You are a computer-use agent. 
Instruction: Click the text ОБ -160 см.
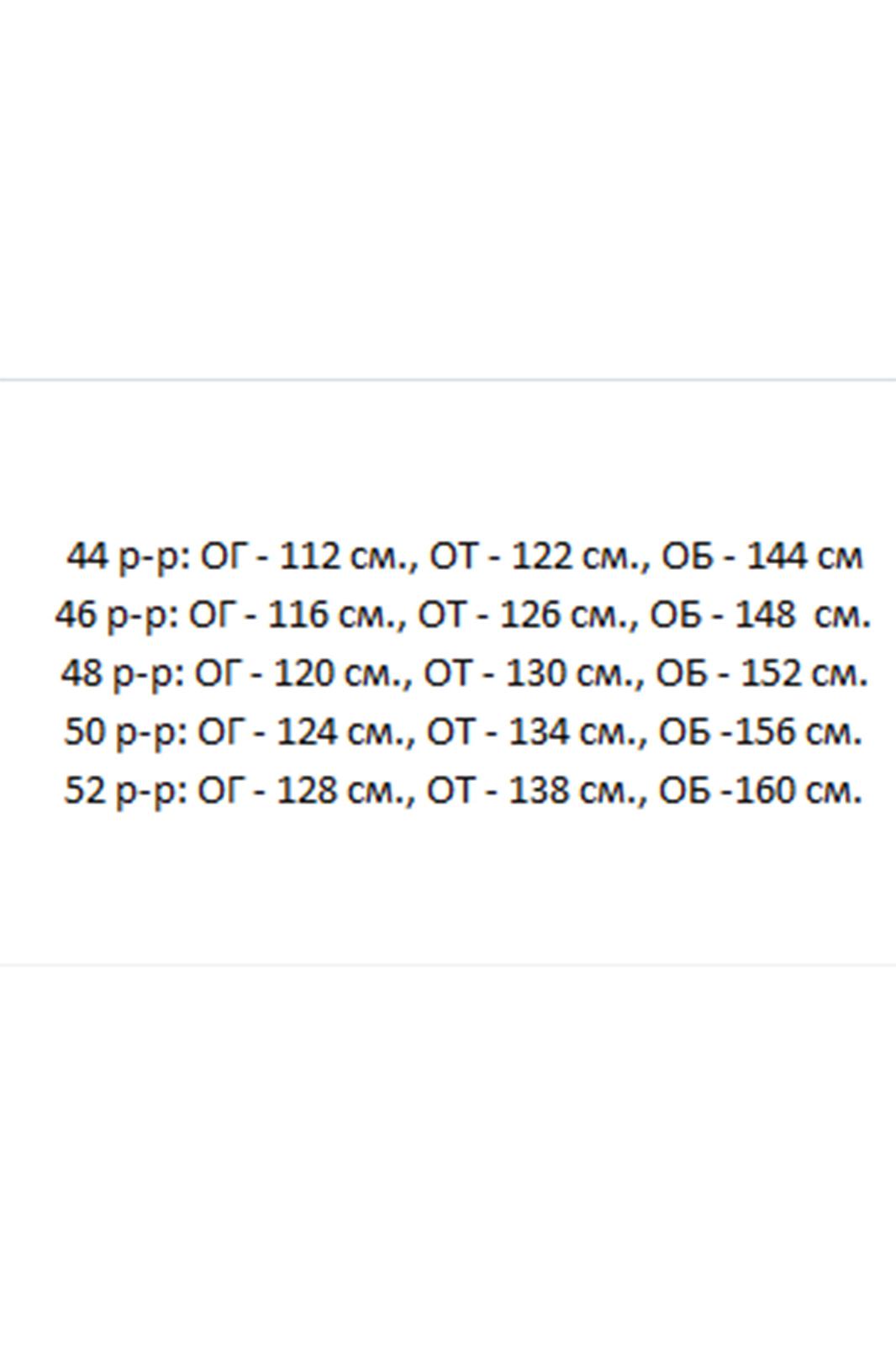(762, 791)
